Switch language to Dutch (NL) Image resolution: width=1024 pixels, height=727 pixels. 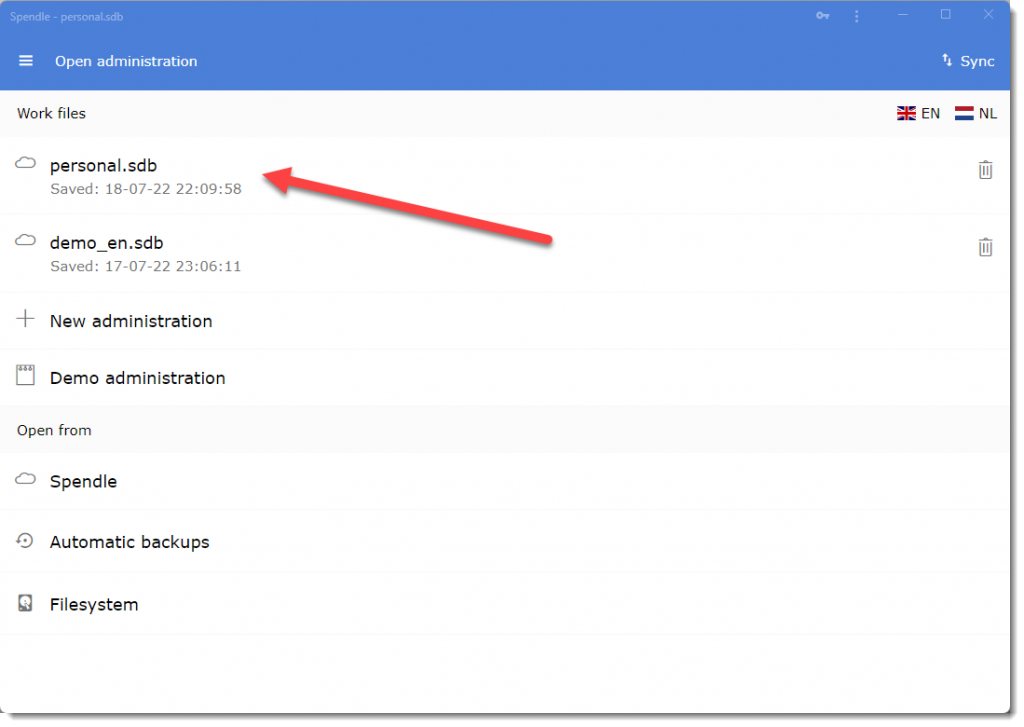click(x=976, y=114)
